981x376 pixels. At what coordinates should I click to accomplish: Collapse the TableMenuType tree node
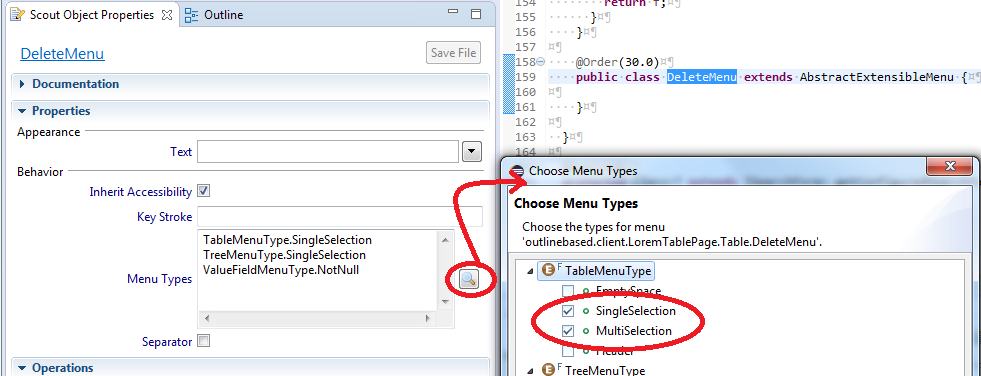click(531, 271)
